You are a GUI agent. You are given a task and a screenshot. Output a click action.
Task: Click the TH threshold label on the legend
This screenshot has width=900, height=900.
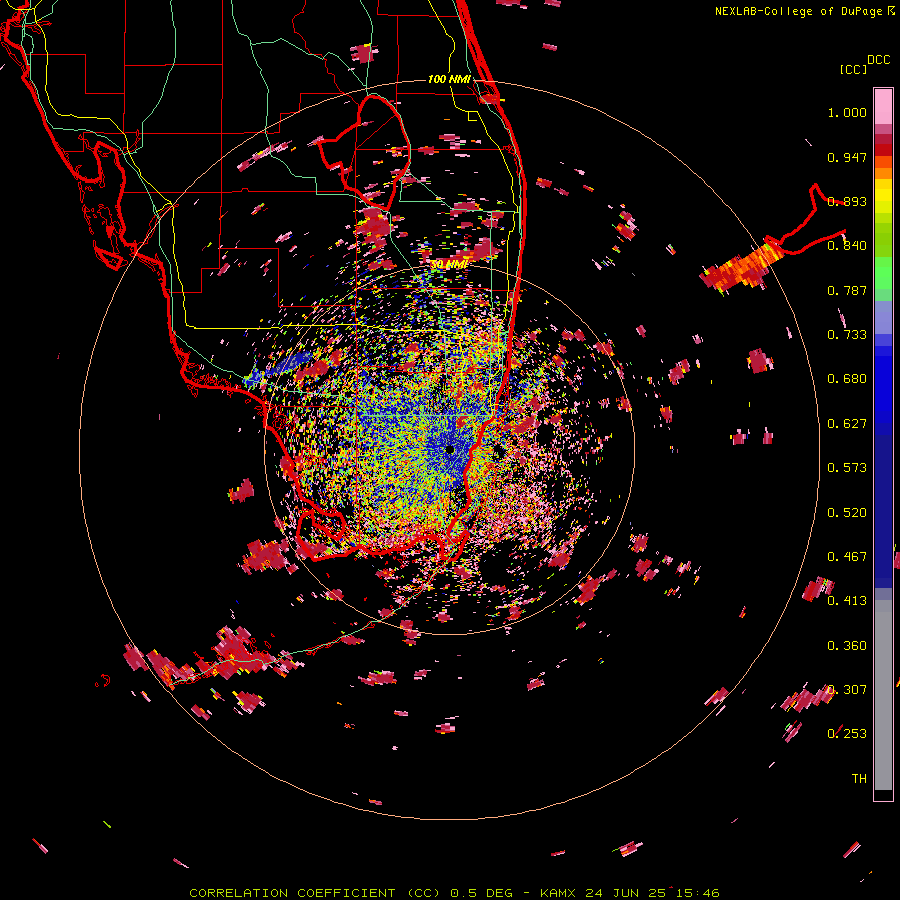click(x=859, y=779)
